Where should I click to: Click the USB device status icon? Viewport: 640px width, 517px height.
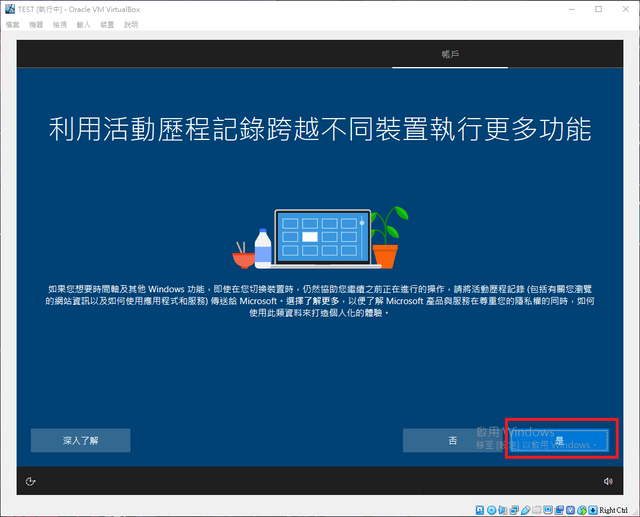526,510
